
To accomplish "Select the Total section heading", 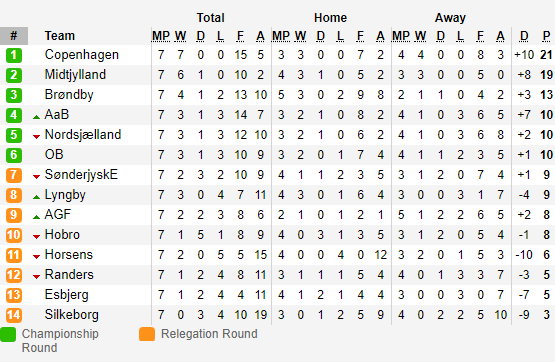I will (211, 18).
